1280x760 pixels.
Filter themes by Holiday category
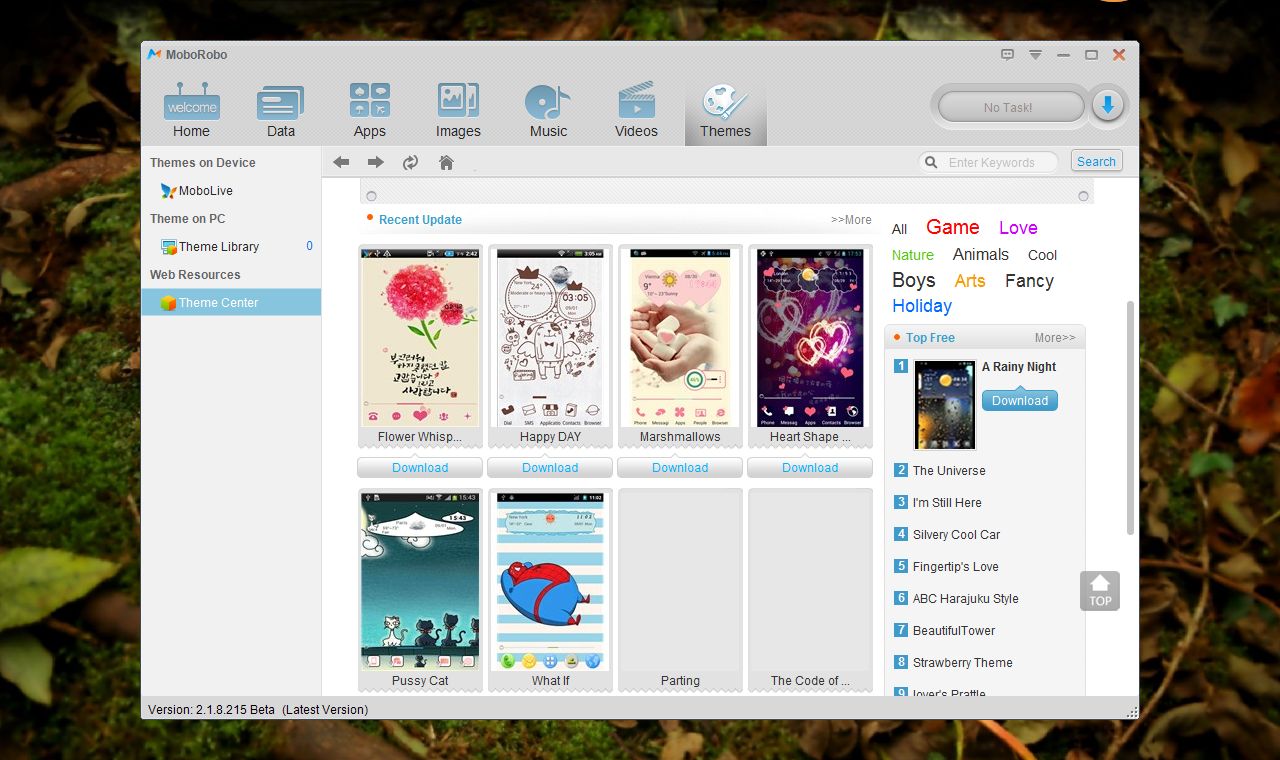pos(921,306)
